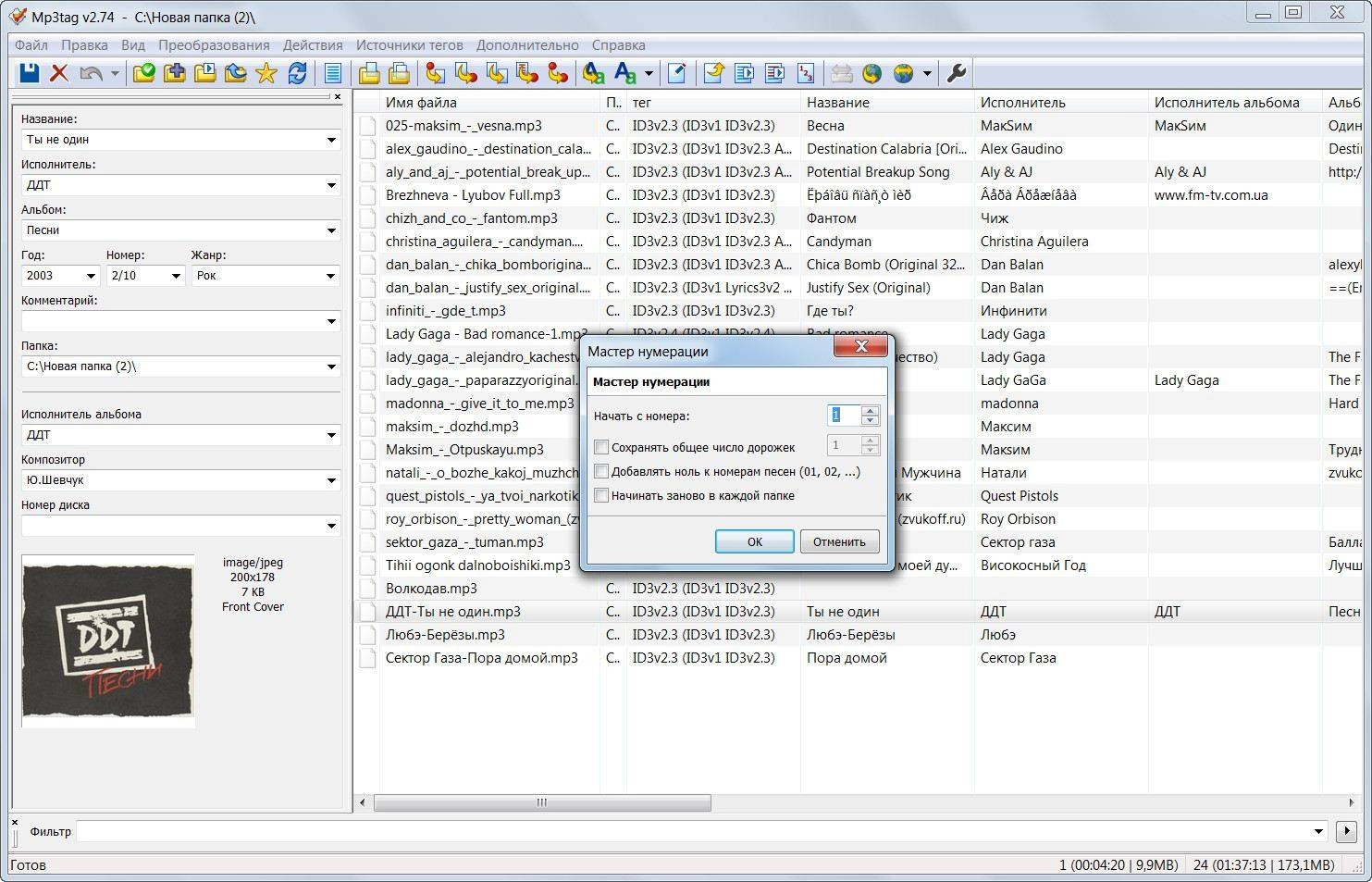
Task: Close the tag panel with small x
Action: pos(338,96)
